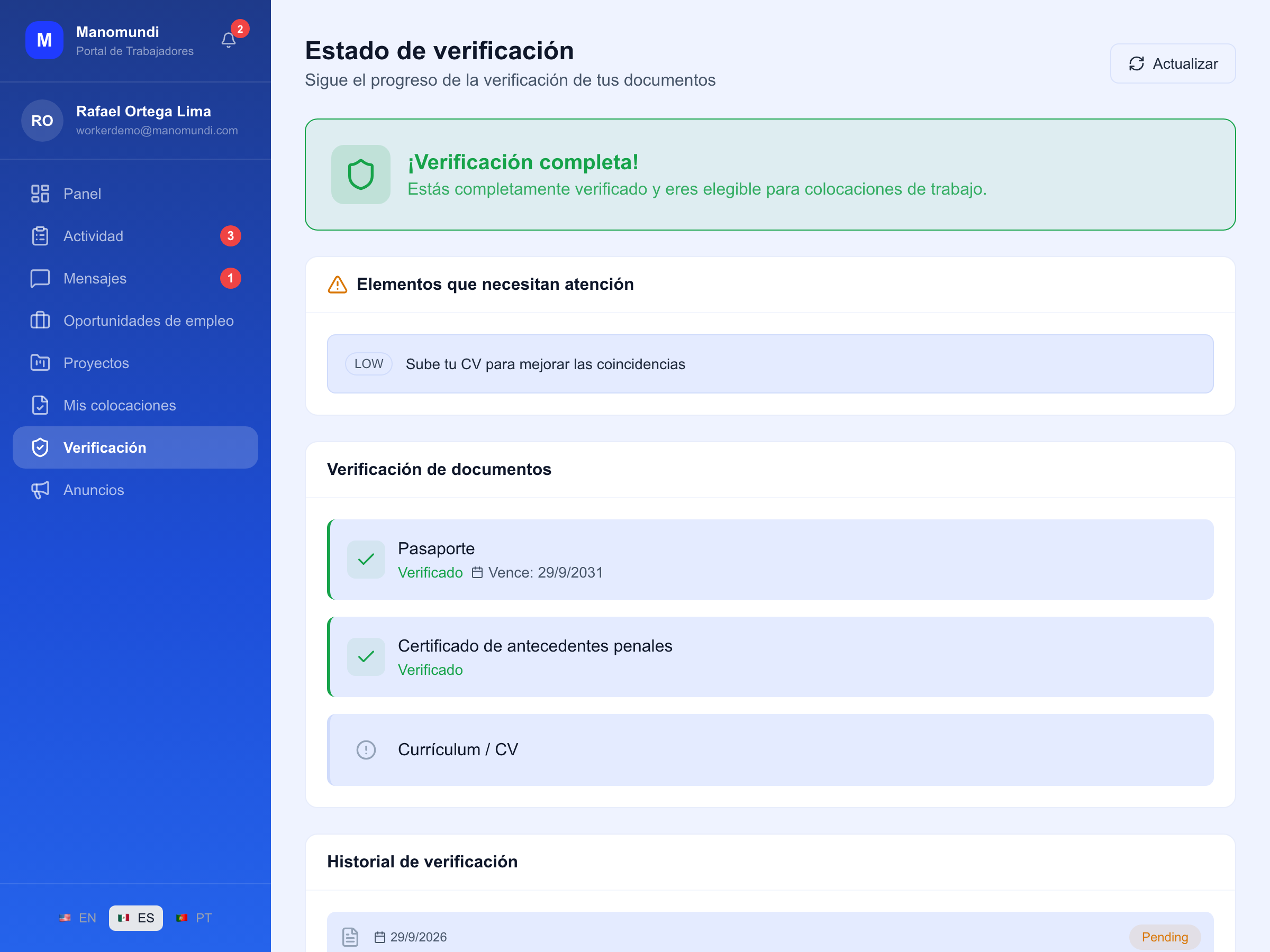Click the Verificación shield icon in sidebar

[x=40, y=447]
